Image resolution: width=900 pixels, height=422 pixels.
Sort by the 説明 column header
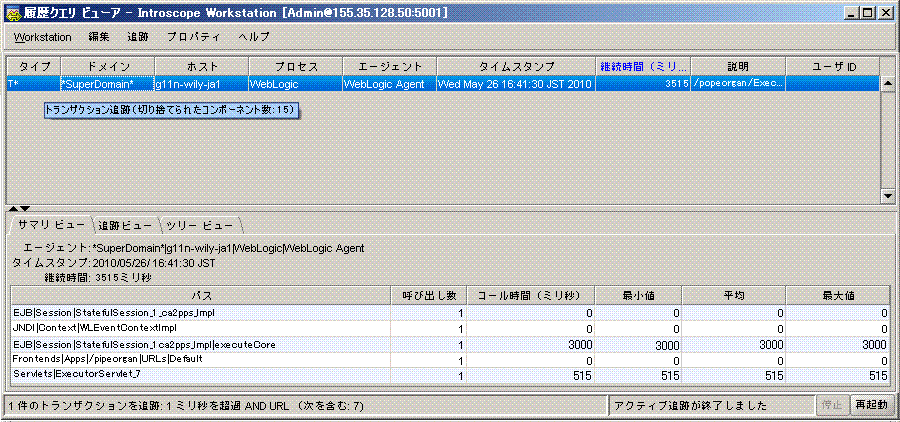(x=738, y=67)
